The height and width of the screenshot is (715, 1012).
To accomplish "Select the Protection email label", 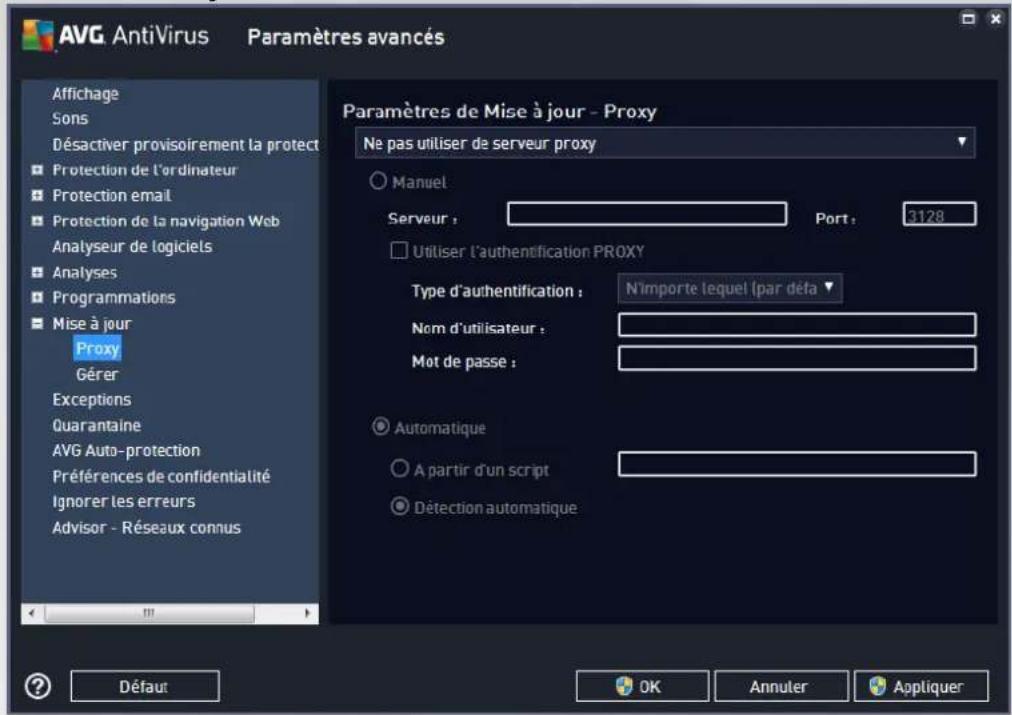I will point(112,195).
